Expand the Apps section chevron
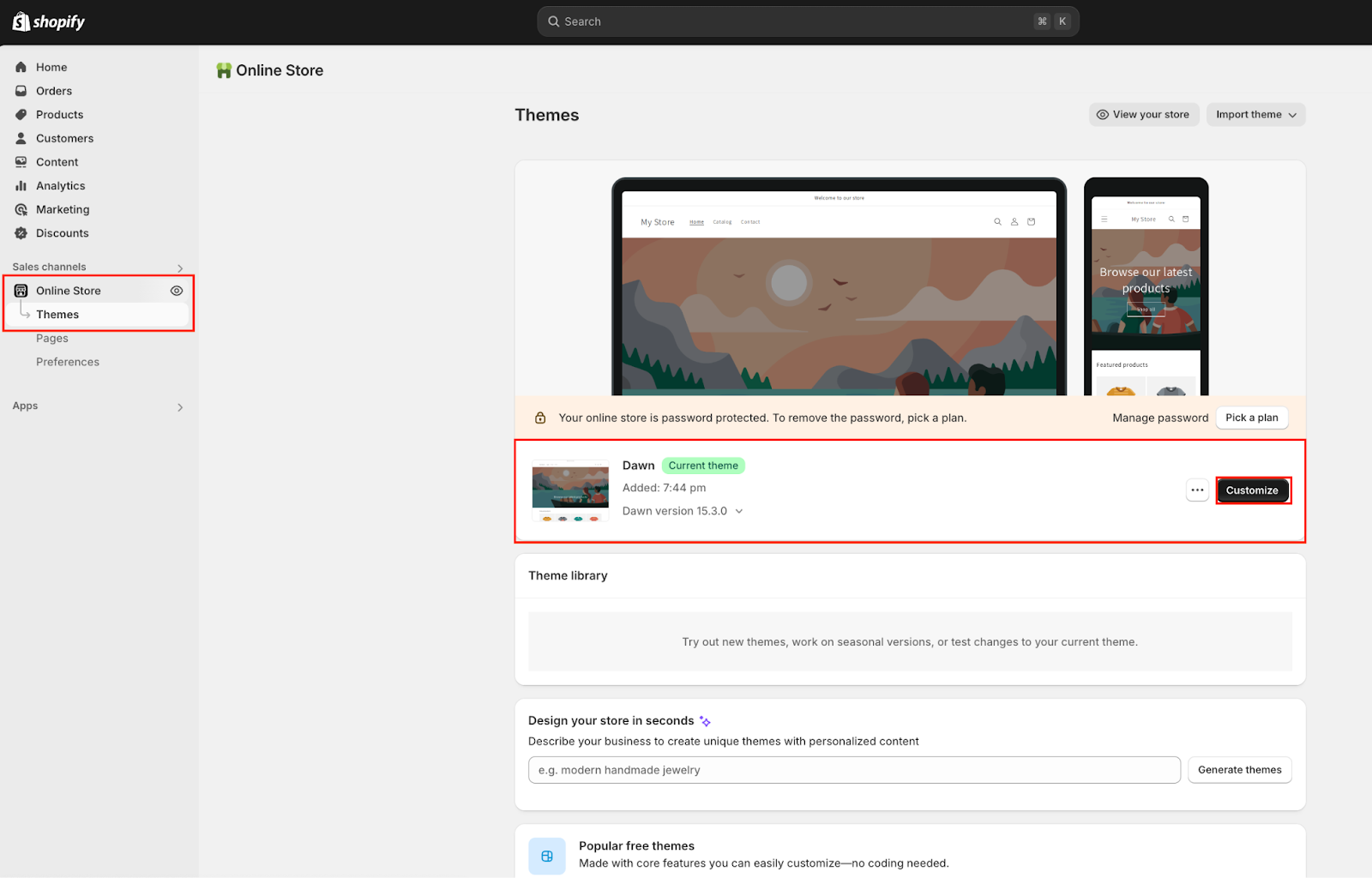Viewport: 1372px width, 878px height. (180, 407)
